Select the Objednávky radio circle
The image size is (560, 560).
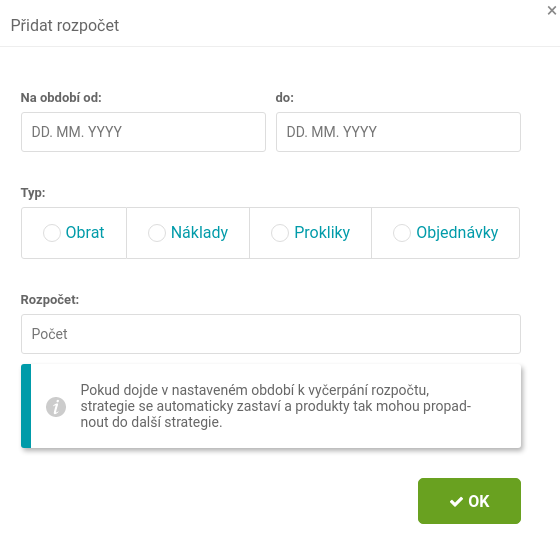(x=402, y=233)
